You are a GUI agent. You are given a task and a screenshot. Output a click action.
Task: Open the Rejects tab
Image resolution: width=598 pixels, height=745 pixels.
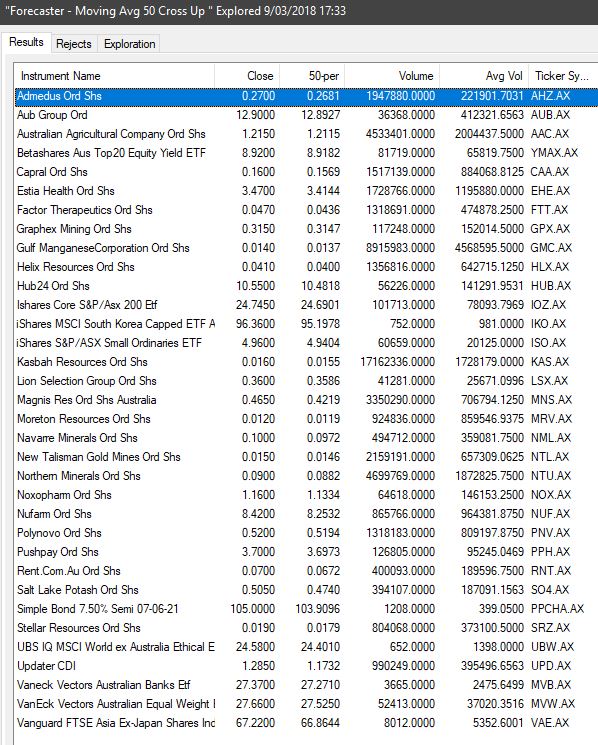tap(74, 44)
